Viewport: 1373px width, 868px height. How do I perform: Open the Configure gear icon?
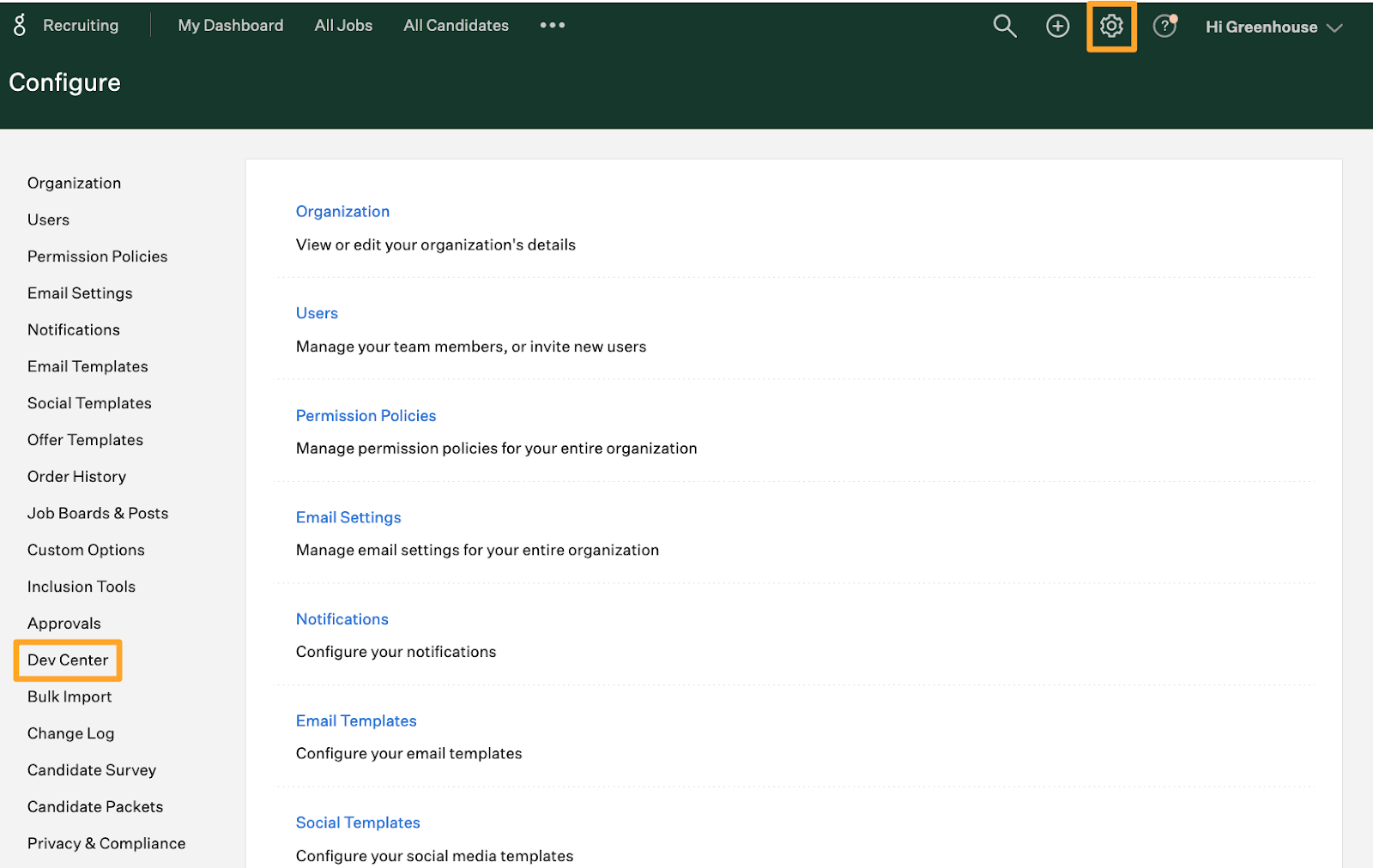(1111, 27)
